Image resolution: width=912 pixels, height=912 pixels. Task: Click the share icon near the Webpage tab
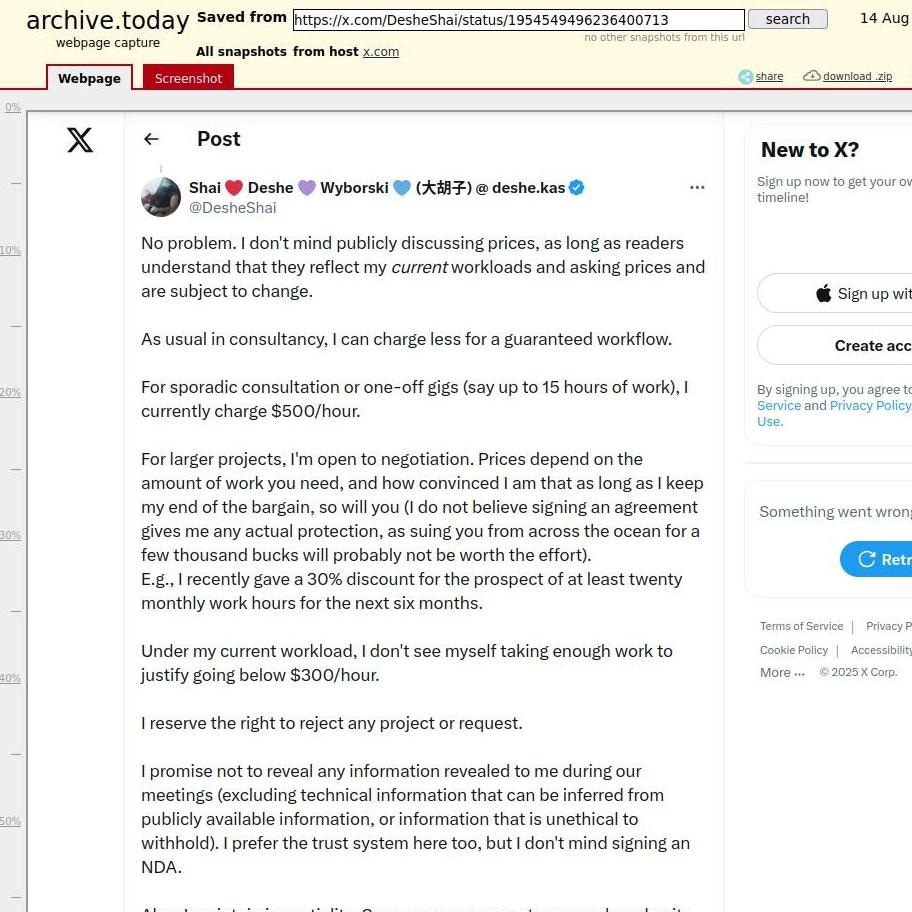pyautogui.click(x=744, y=76)
